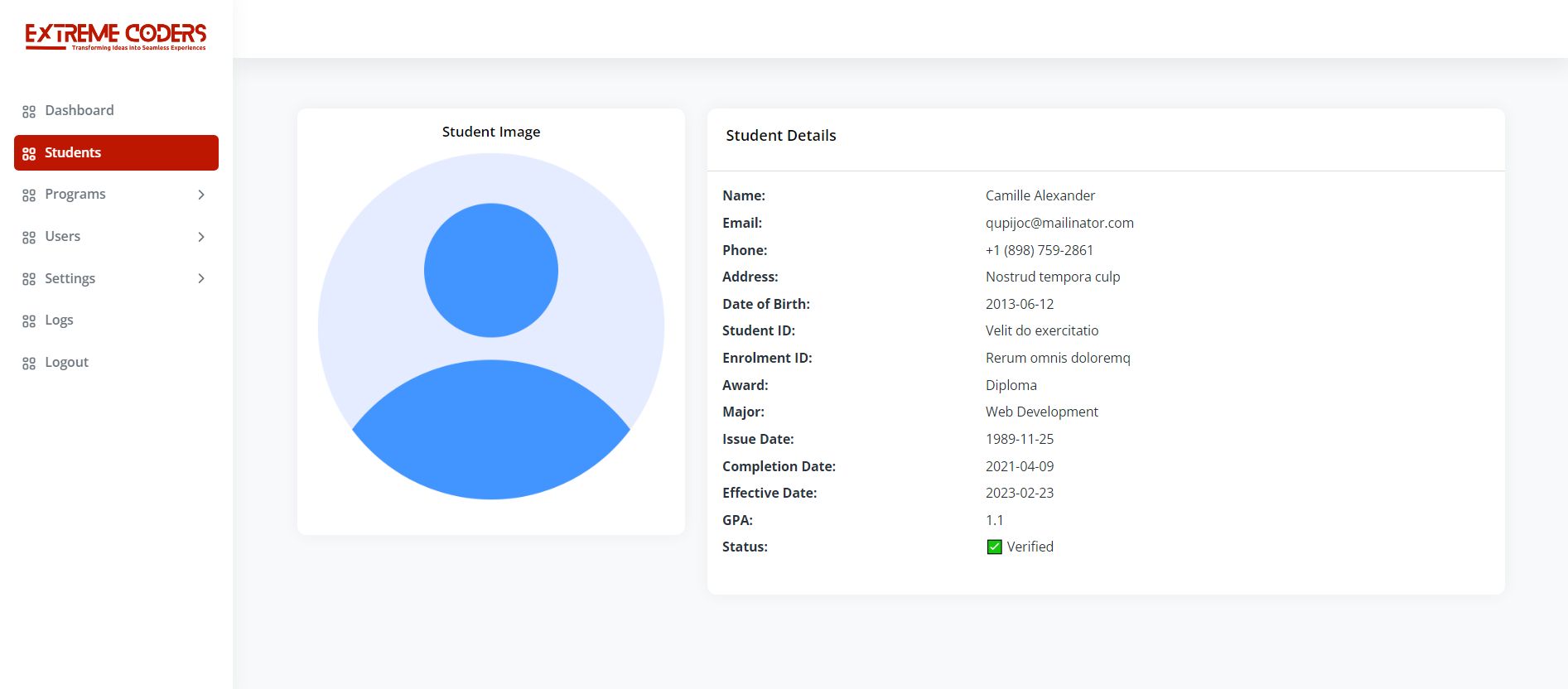Select the Students menu item
1568x689 pixels.
[73, 153]
